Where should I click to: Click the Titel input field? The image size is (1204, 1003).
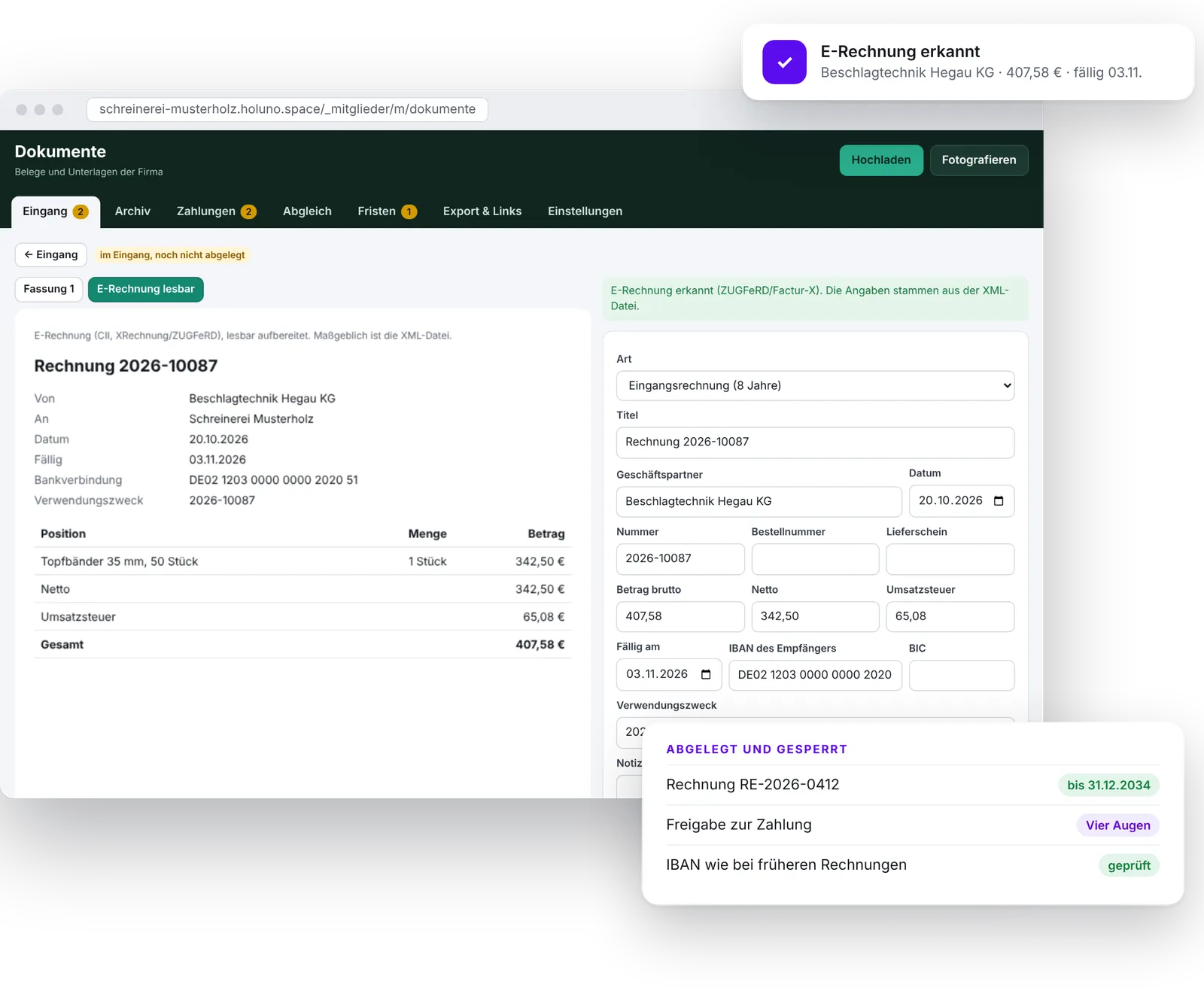tap(815, 442)
